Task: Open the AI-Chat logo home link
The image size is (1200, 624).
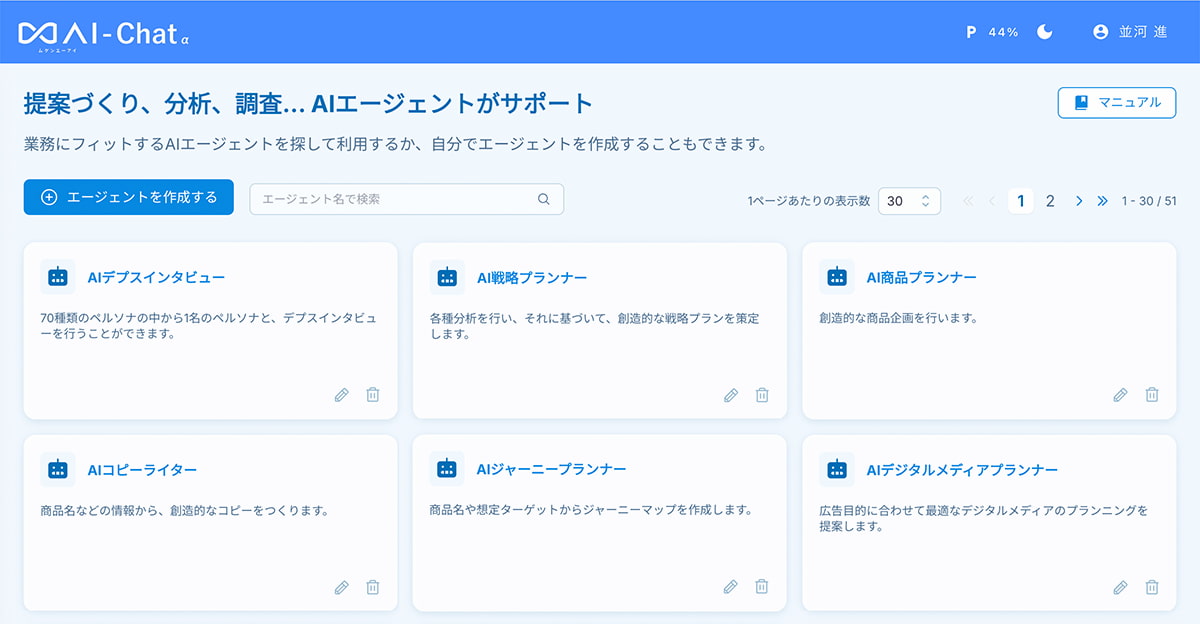Action: tap(104, 33)
